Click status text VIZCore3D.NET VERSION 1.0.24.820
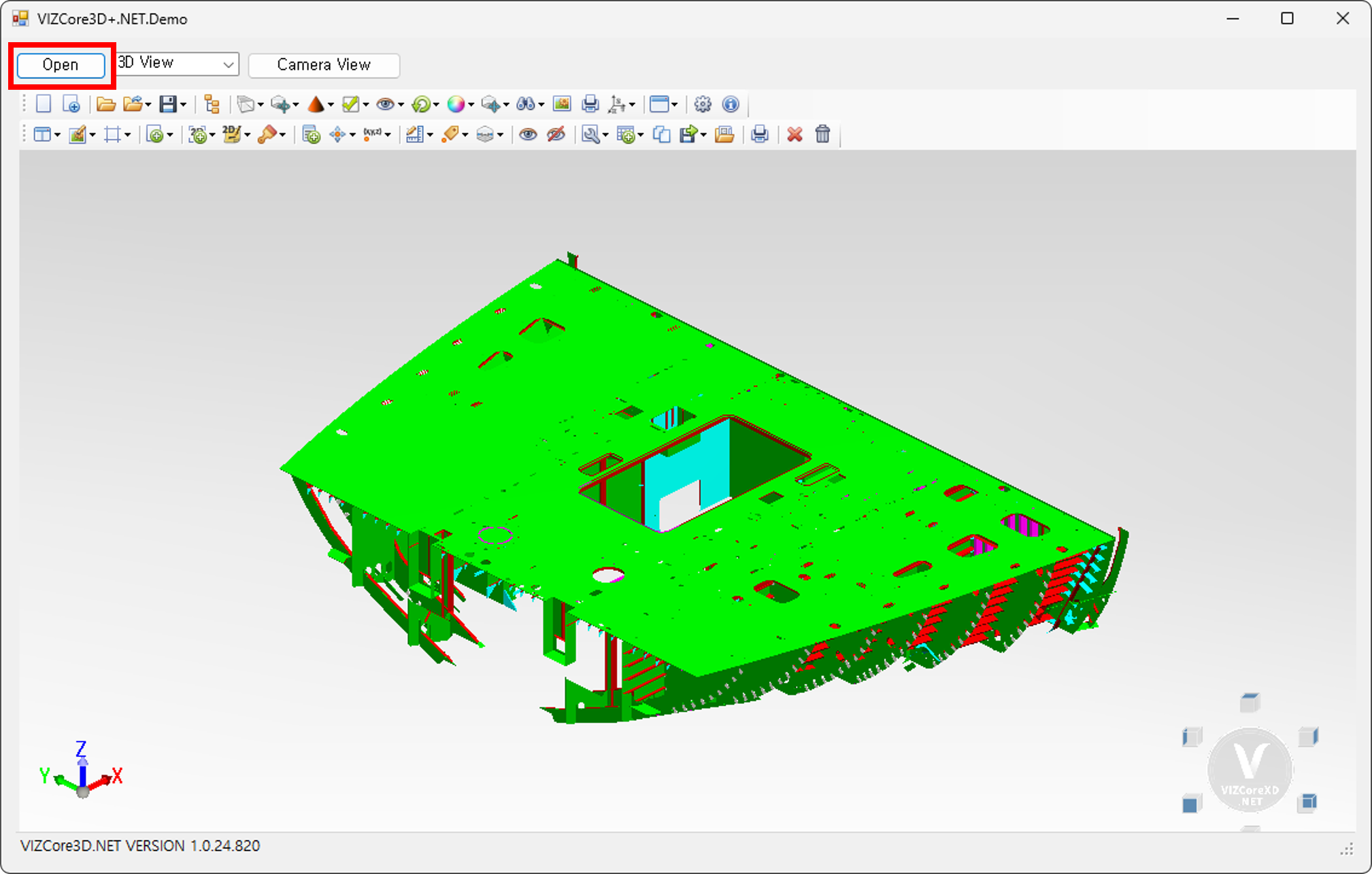This screenshot has width=1372, height=874. pyautogui.click(x=140, y=845)
